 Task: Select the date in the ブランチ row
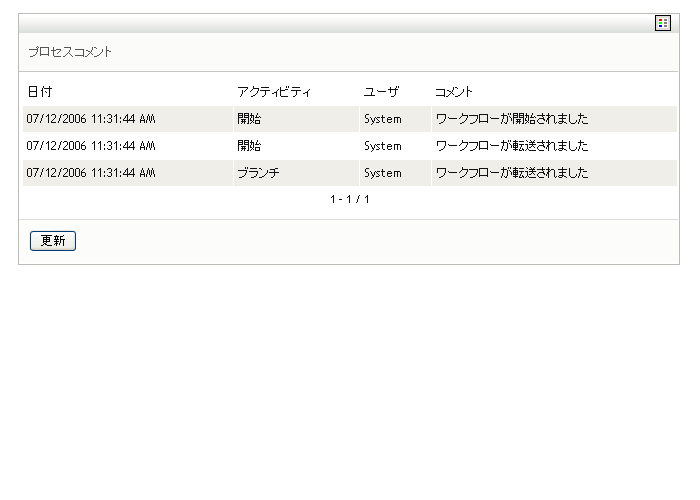91,173
